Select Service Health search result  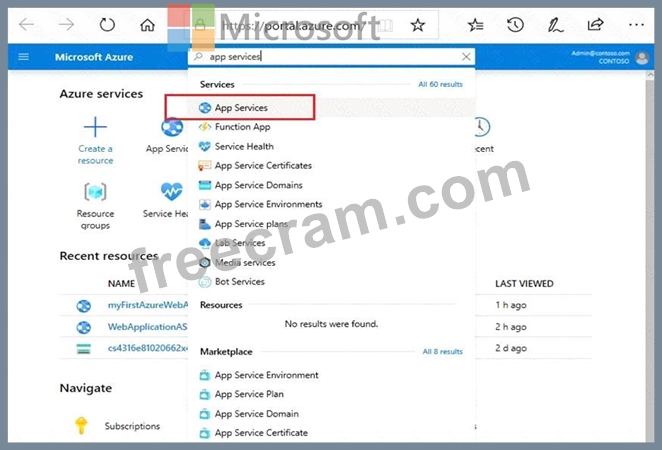pyautogui.click(x=331, y=146)
